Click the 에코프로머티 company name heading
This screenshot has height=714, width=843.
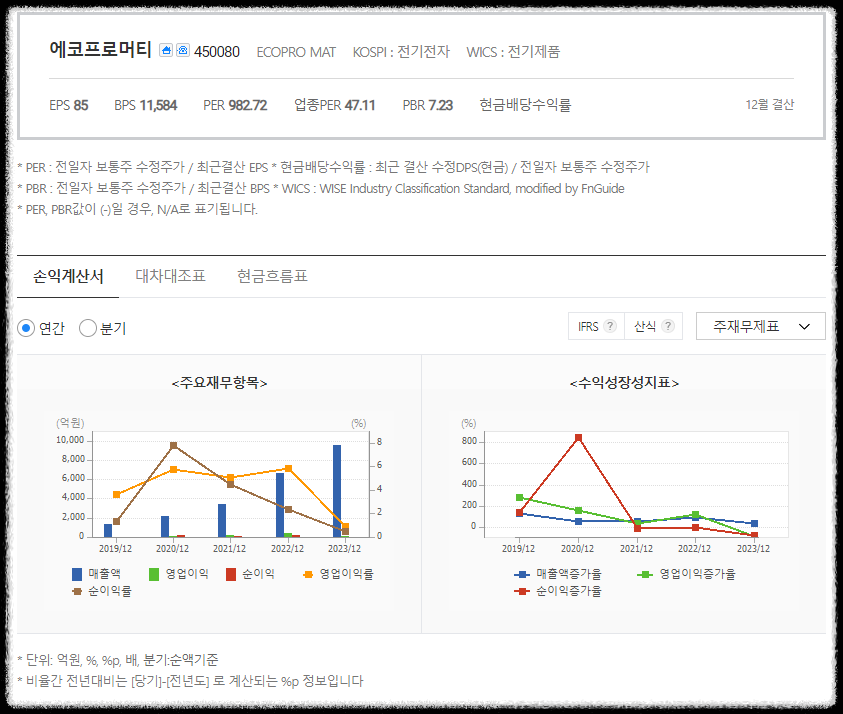click(101, 49)
